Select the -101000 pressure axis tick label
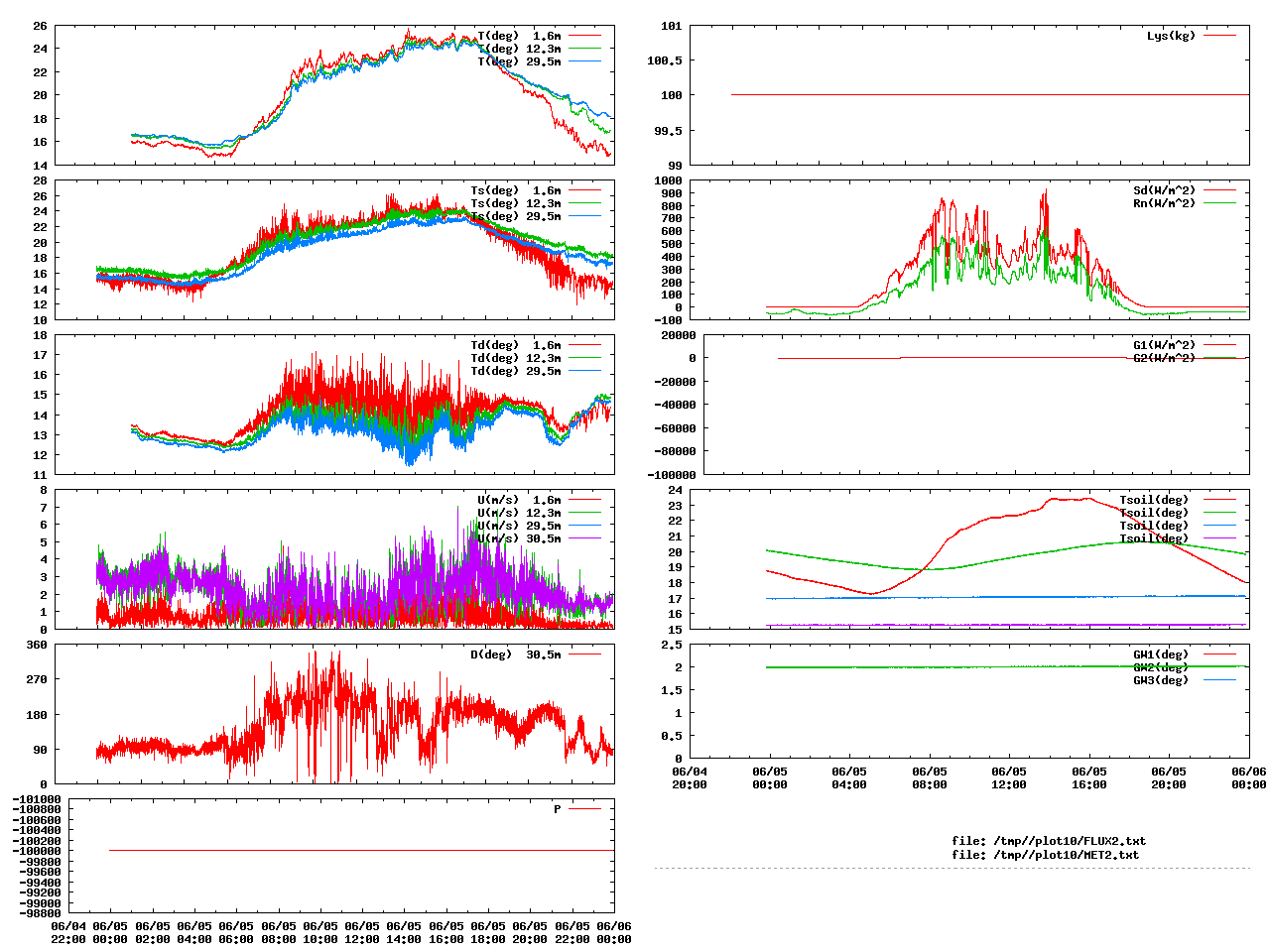The width and height of the screenshot is (1270, 952). coord(37,799)
